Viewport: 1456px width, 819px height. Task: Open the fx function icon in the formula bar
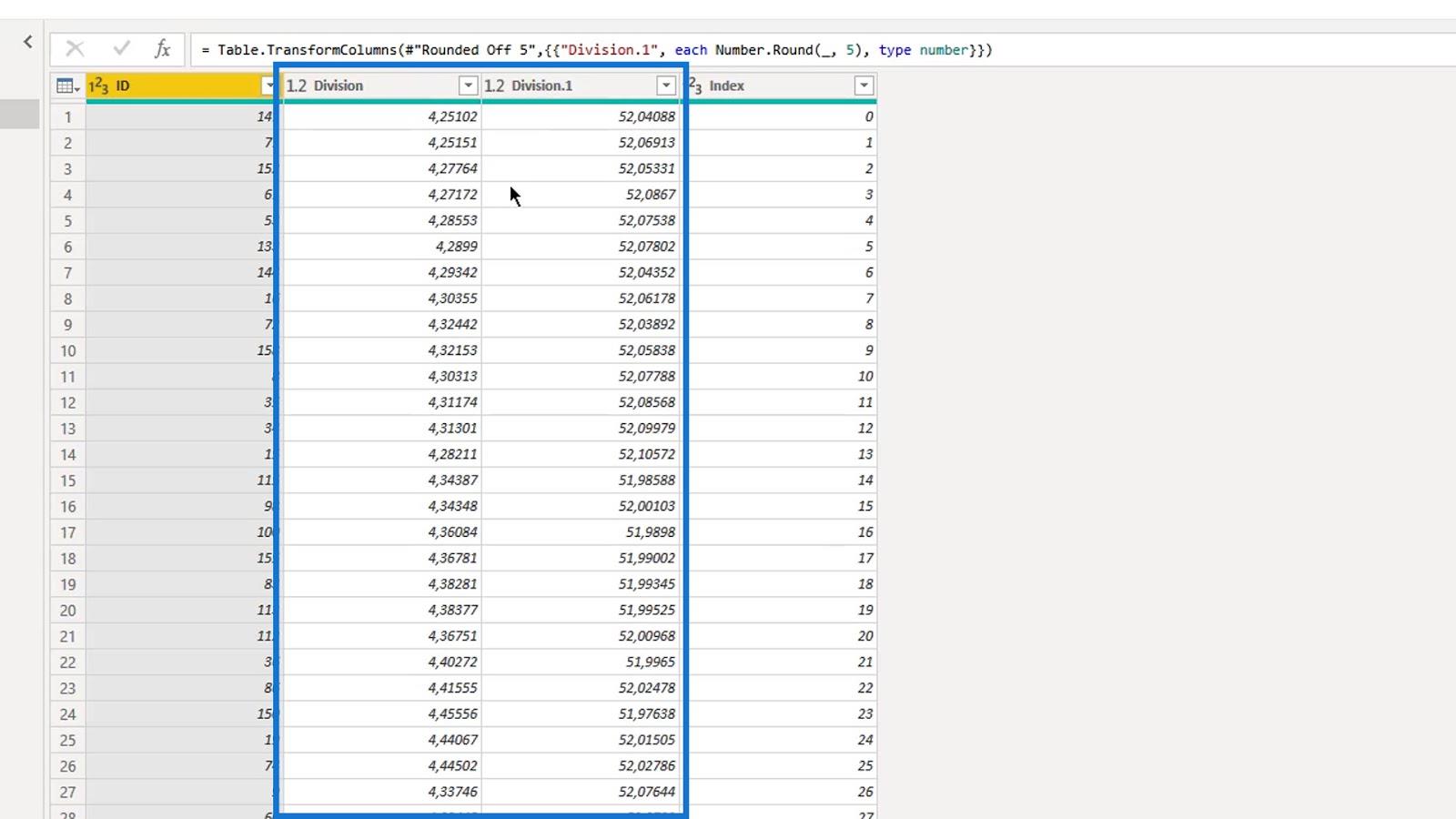(163, 49)
